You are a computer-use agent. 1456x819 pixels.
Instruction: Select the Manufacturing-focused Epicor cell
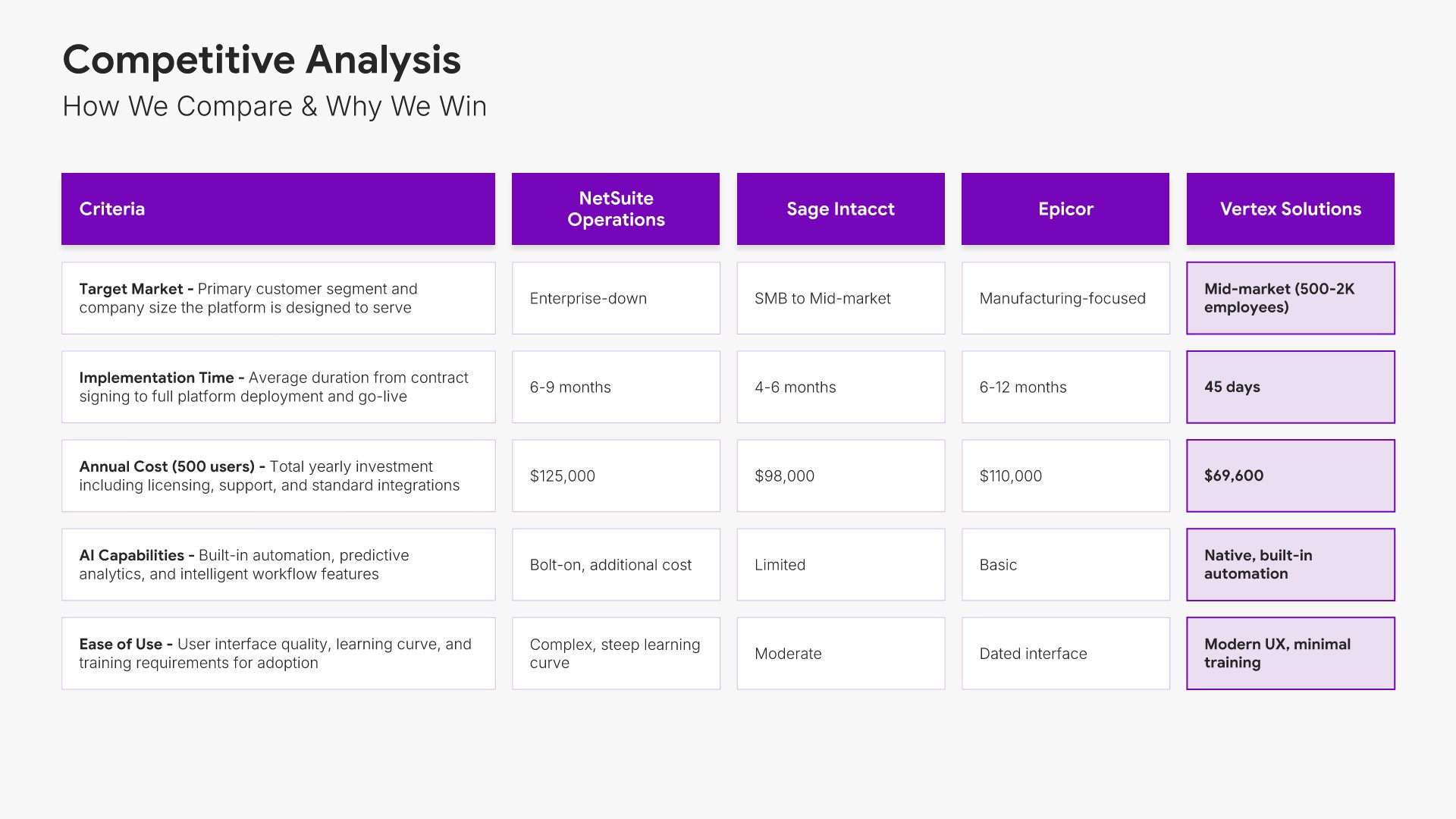[1065, 298]
